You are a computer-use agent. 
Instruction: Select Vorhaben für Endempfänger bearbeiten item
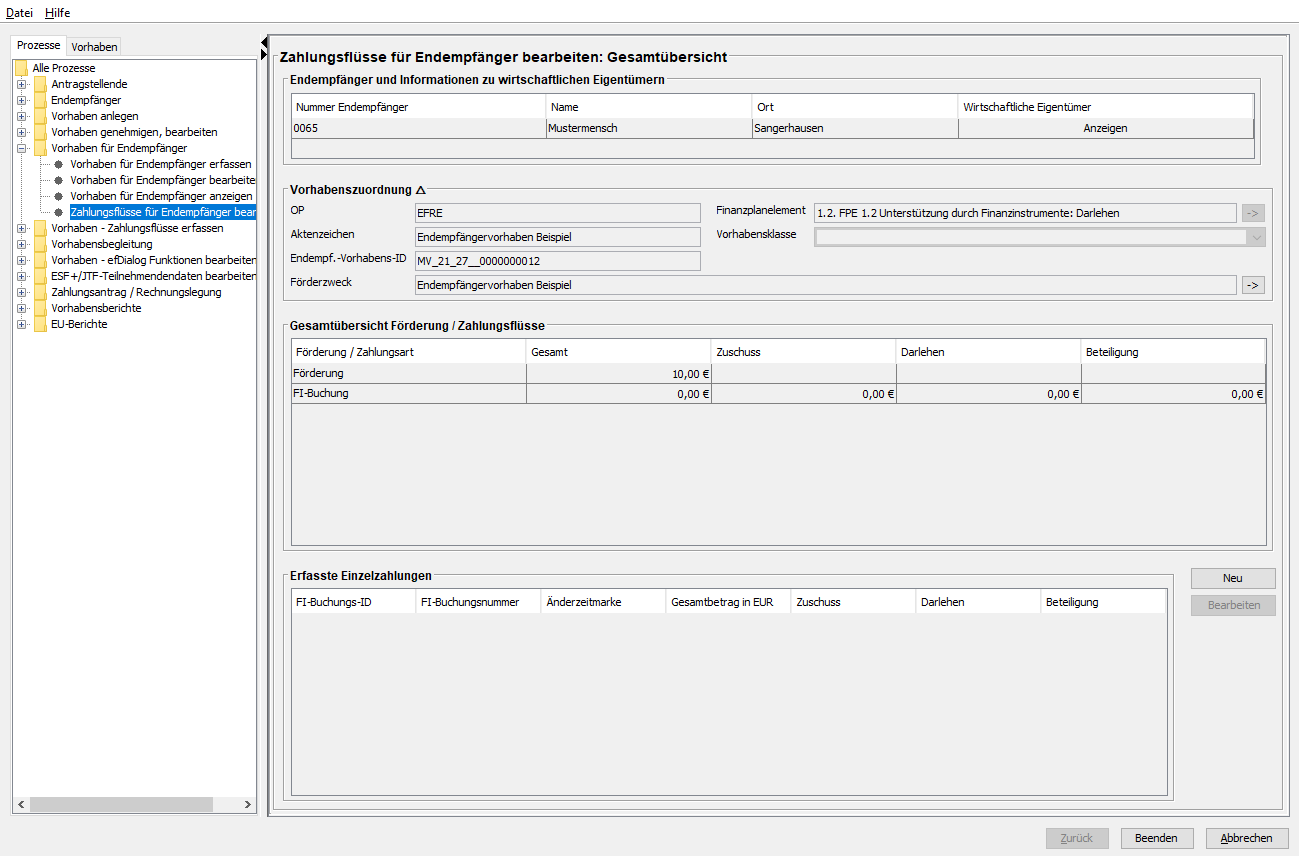pos(163,180)
